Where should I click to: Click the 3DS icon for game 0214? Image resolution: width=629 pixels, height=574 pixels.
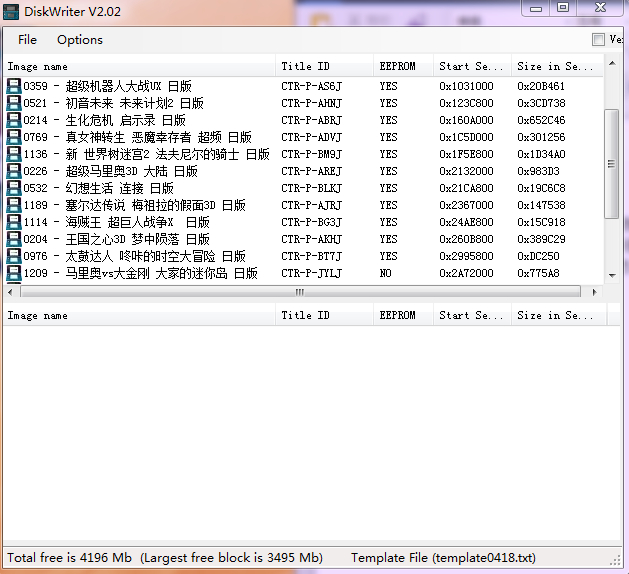pos(14,120)
